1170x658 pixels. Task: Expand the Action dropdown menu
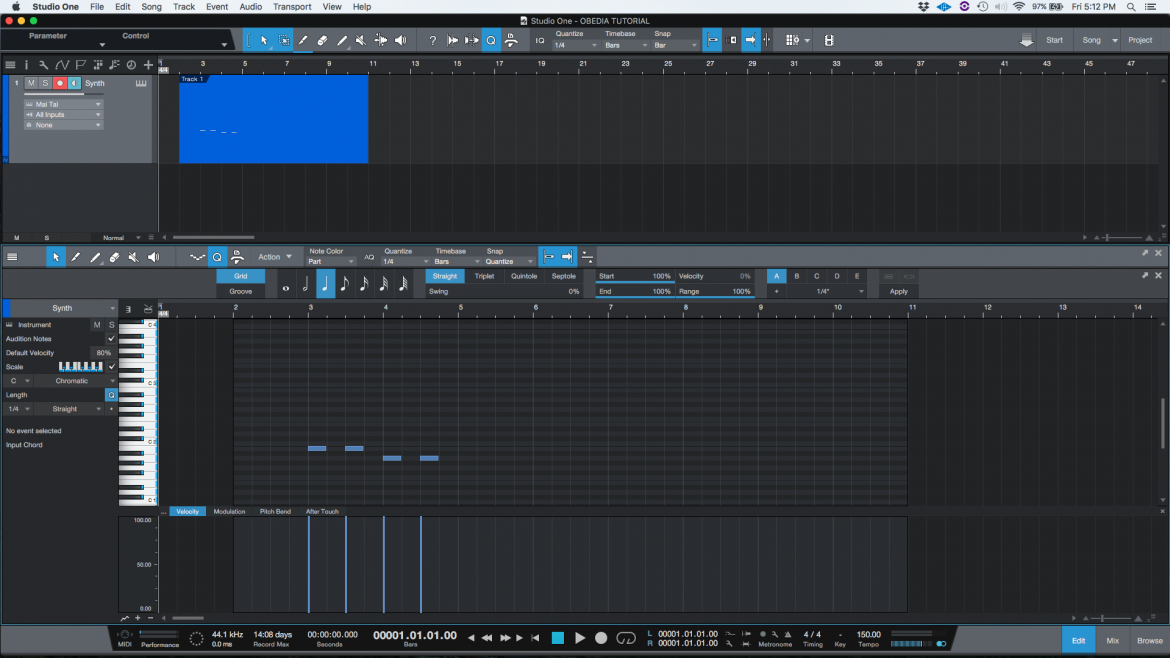coord(275,257)
